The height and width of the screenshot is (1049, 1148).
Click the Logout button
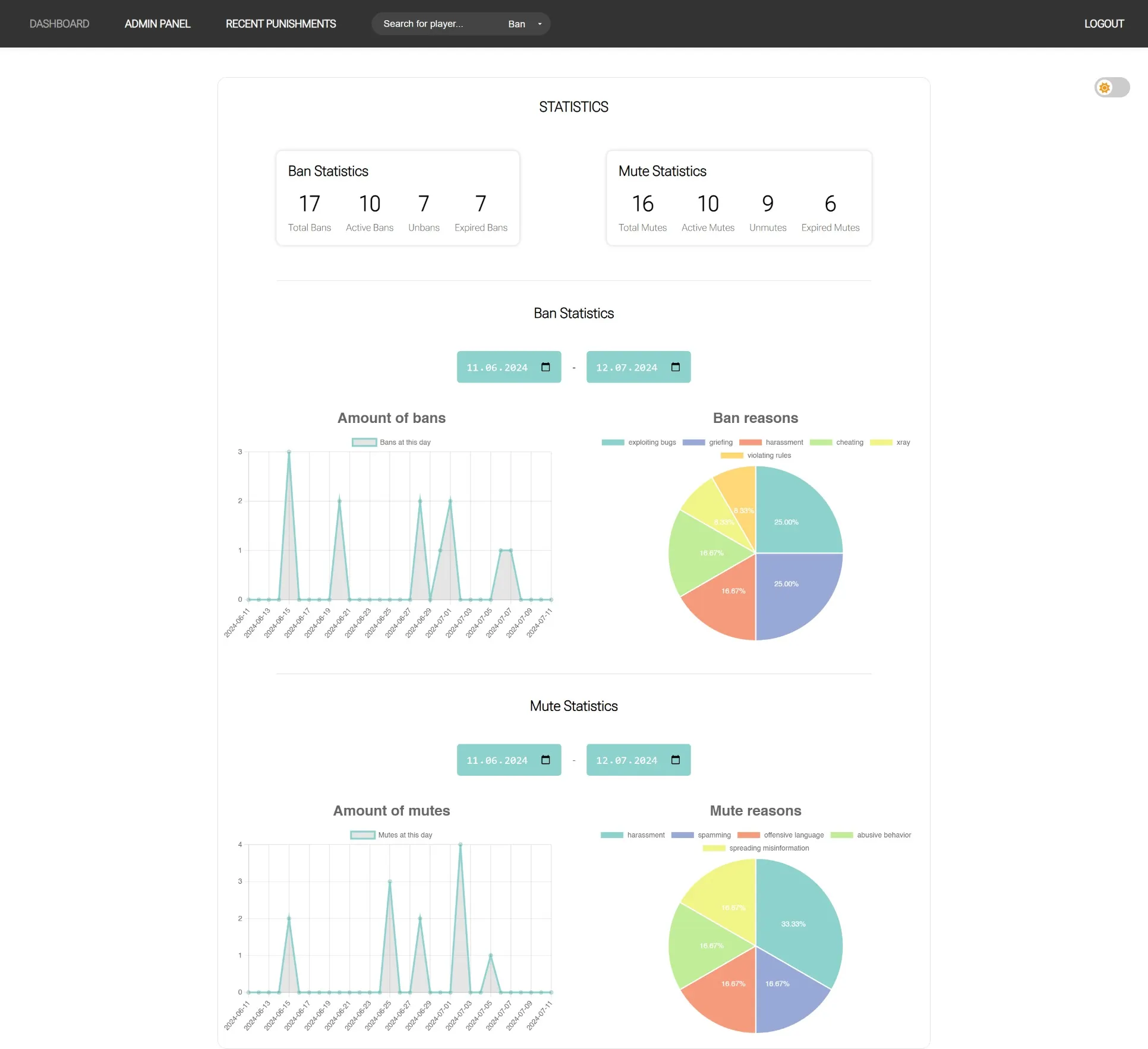(1103, 24)
